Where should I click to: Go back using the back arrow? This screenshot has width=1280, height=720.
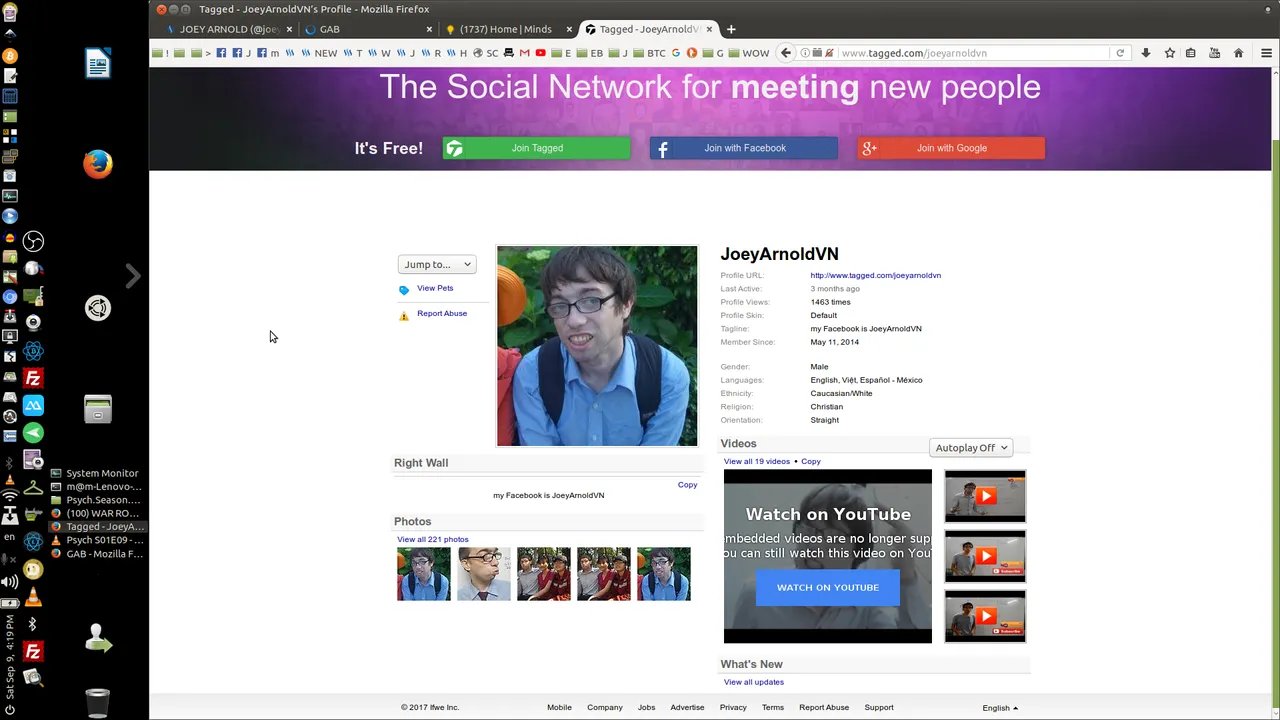pos(786,53)
